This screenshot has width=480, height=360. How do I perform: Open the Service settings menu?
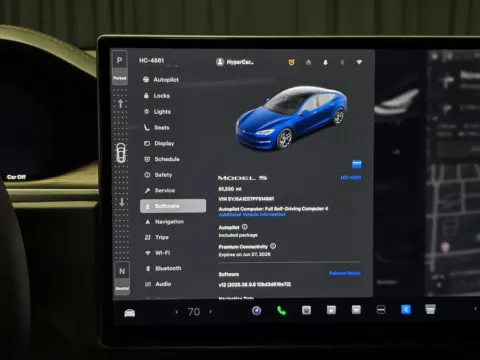(x=160, y=190)
